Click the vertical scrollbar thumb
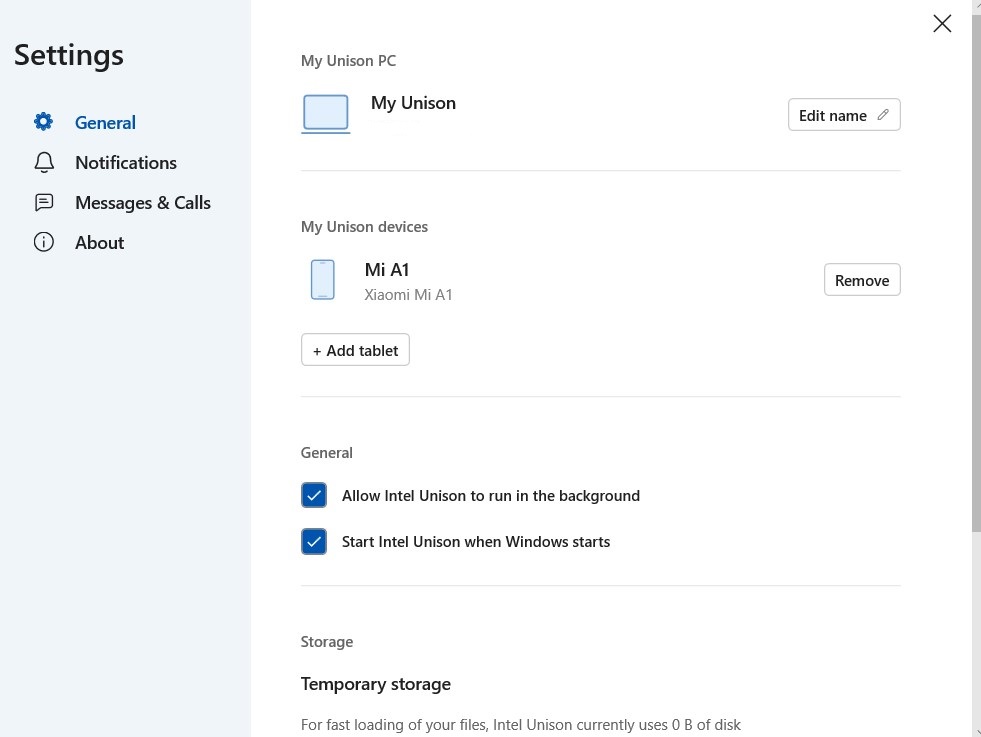Screen dimensions: 981x737 (976, 270)
